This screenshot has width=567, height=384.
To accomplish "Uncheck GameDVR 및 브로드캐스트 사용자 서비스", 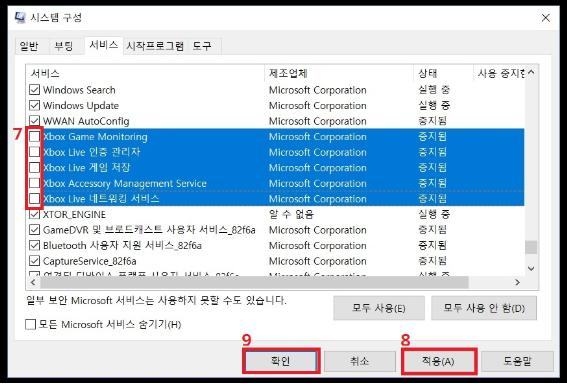I will coord(34,230).
